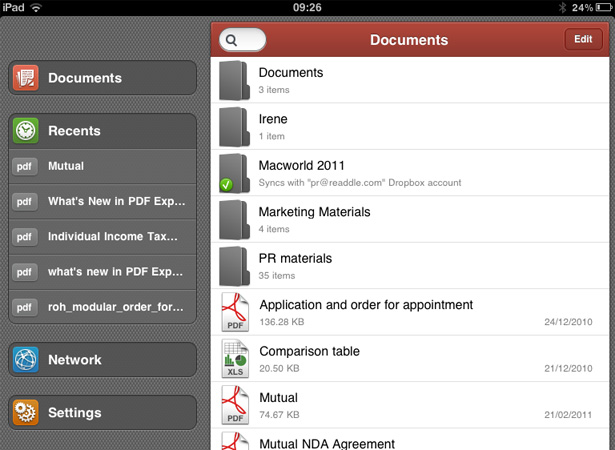The height and width of the screenshot is (450, 615).
Task: Select Macworld 2011 folder name
Action: pos(302,166)
